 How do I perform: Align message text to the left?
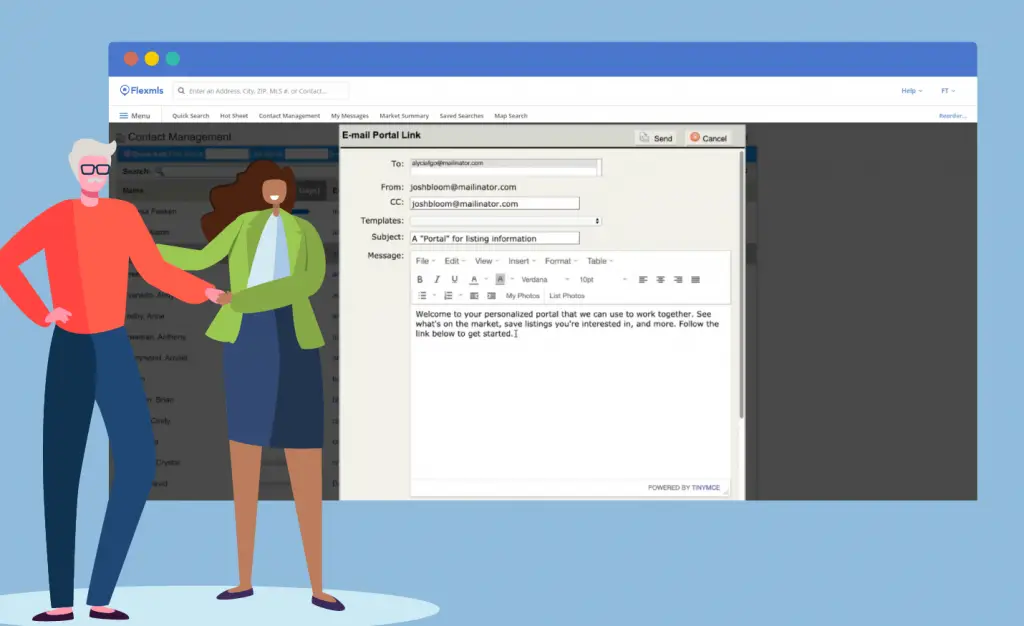pos(643,280)
